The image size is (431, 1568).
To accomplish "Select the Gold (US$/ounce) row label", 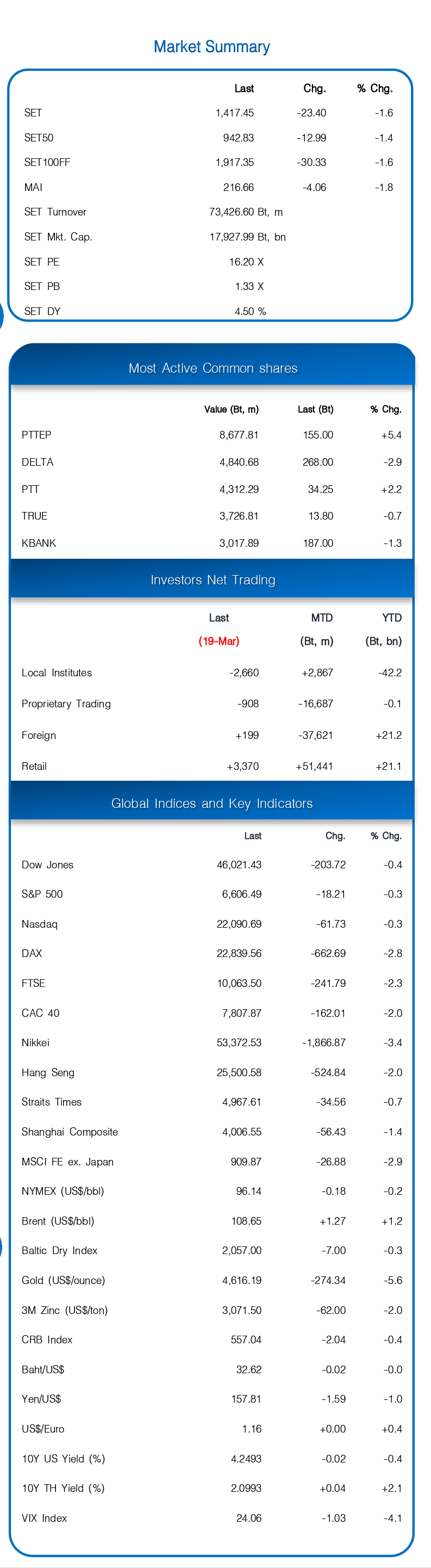I will coord(63,1281).
